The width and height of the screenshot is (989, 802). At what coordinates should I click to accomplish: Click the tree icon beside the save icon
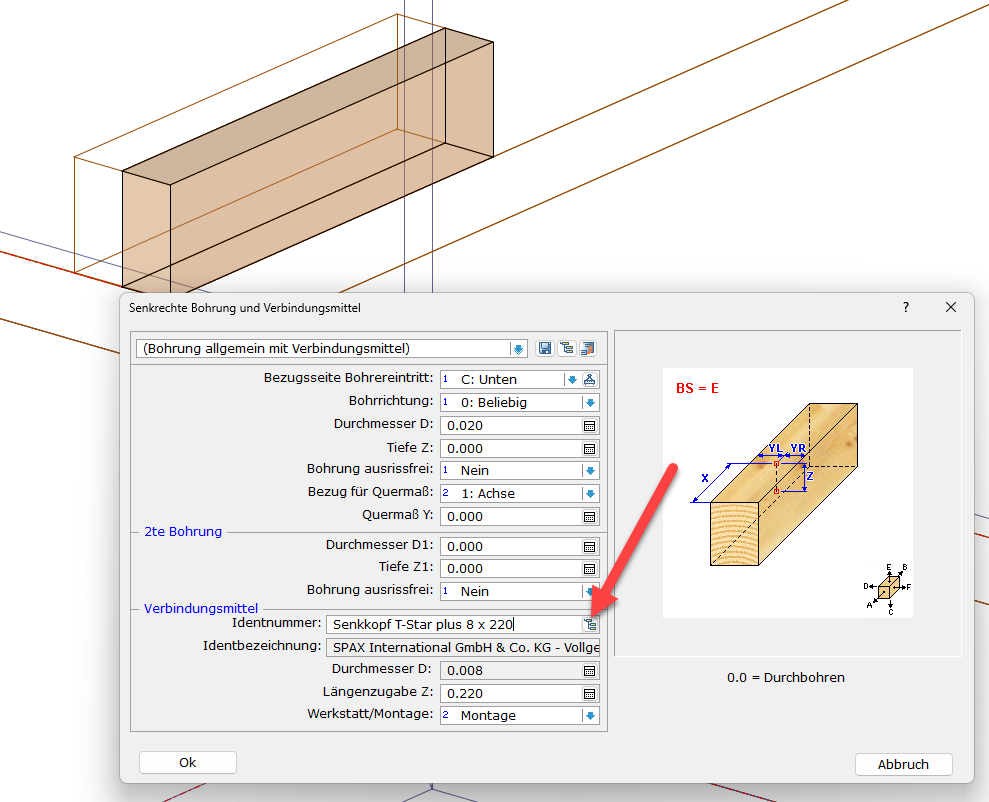[566, 348]
